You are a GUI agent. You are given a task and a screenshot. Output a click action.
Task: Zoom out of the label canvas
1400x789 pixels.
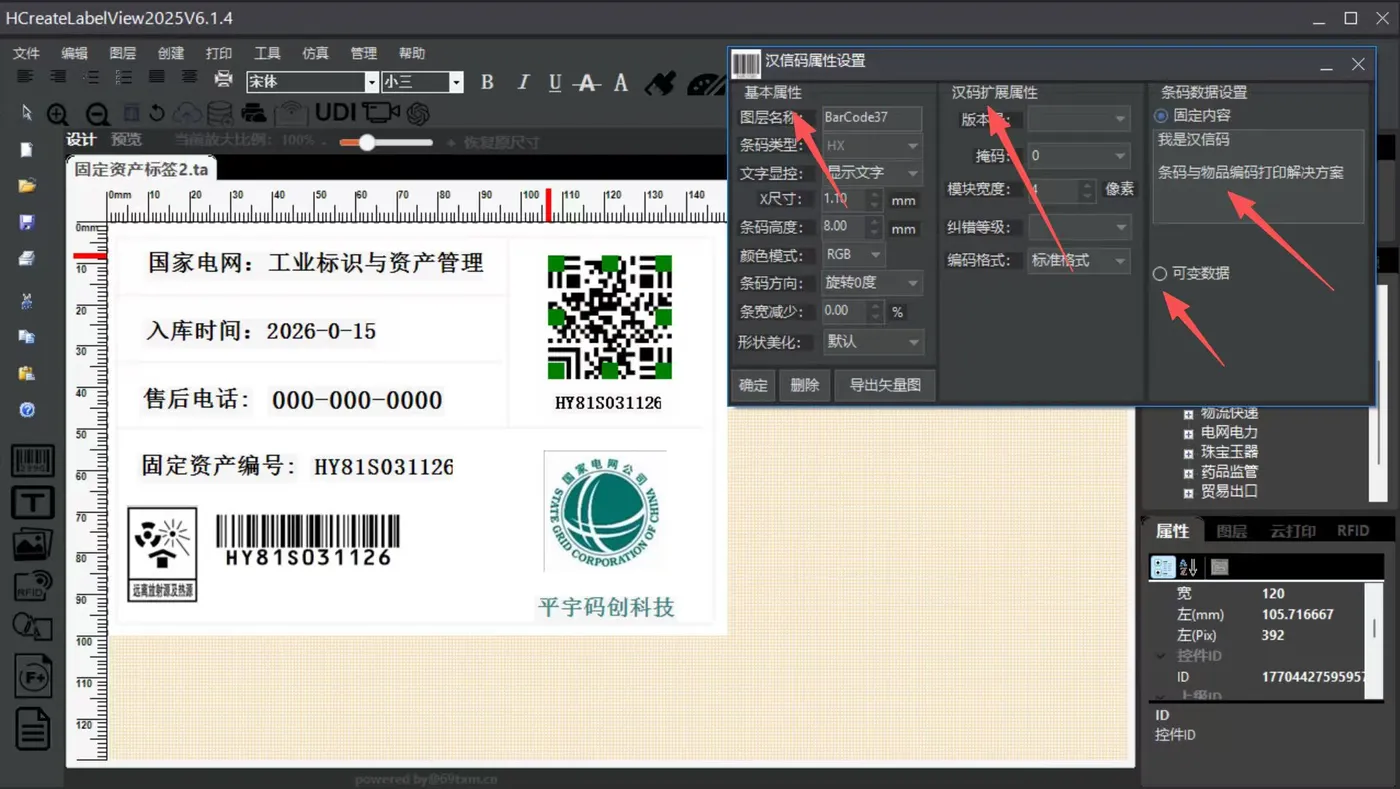click(97, 114)
